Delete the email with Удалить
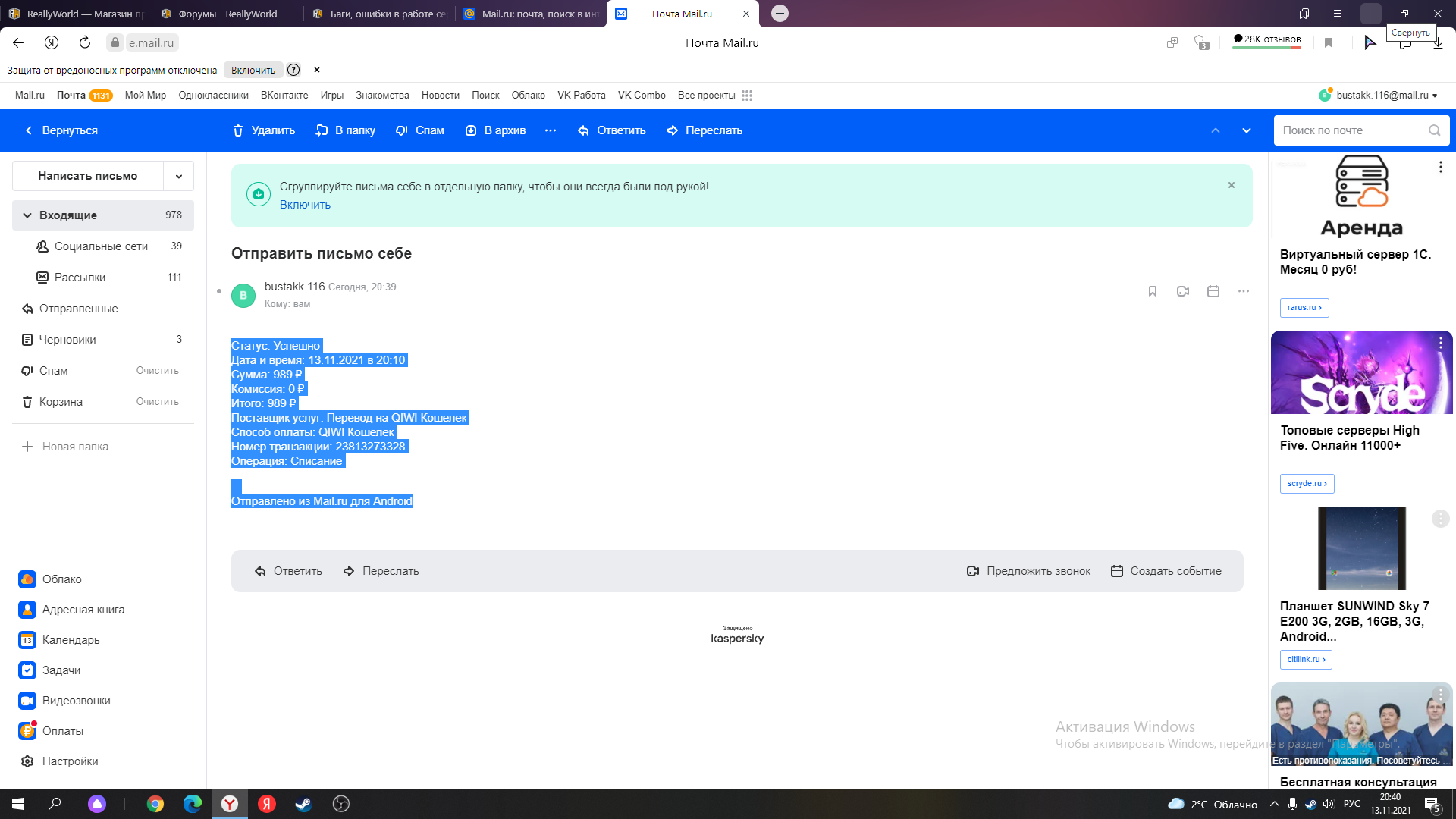Viewport: 1456px width, 819px height. (x=264, y=130)
